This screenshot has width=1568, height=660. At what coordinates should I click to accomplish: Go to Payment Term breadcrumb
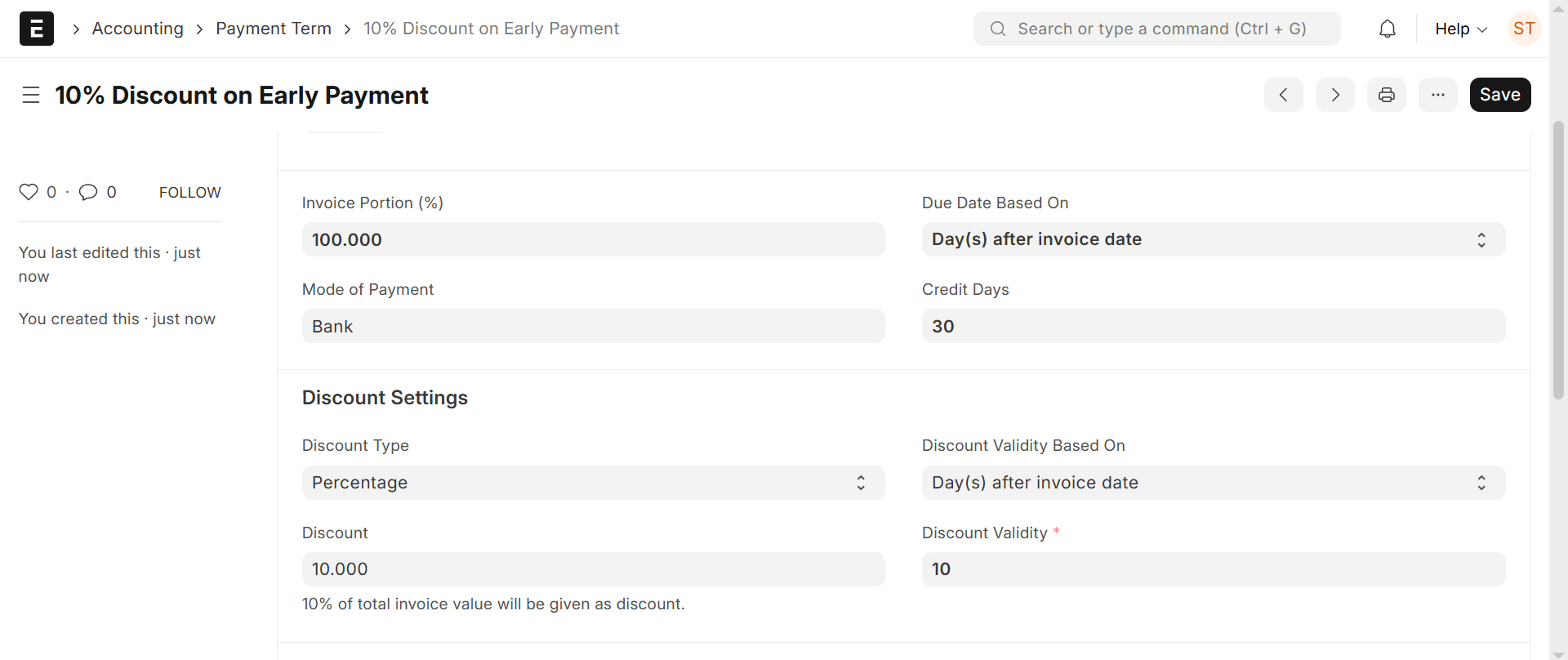coord(274,29)
